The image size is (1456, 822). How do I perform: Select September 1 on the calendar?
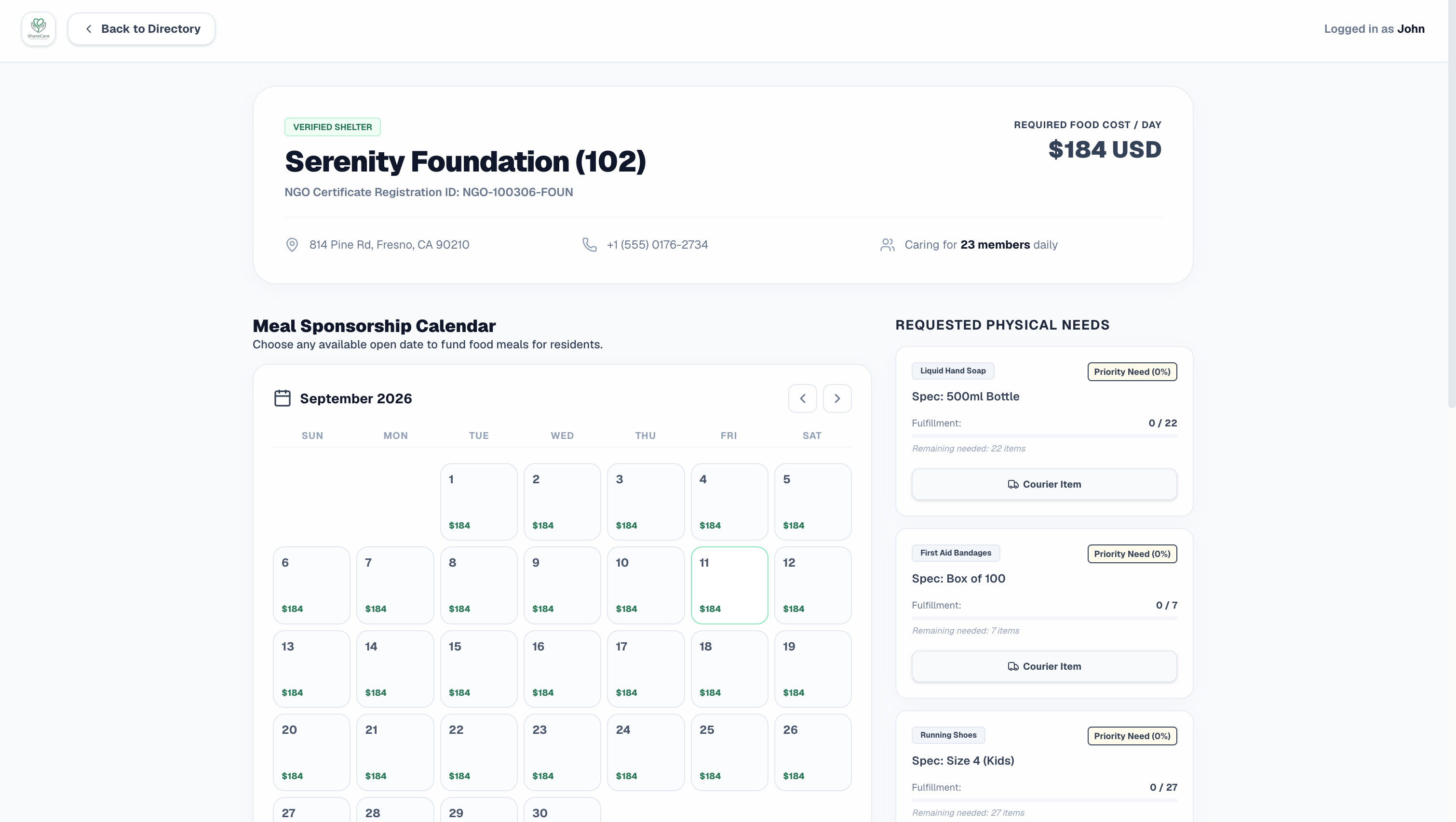[479, 502]
